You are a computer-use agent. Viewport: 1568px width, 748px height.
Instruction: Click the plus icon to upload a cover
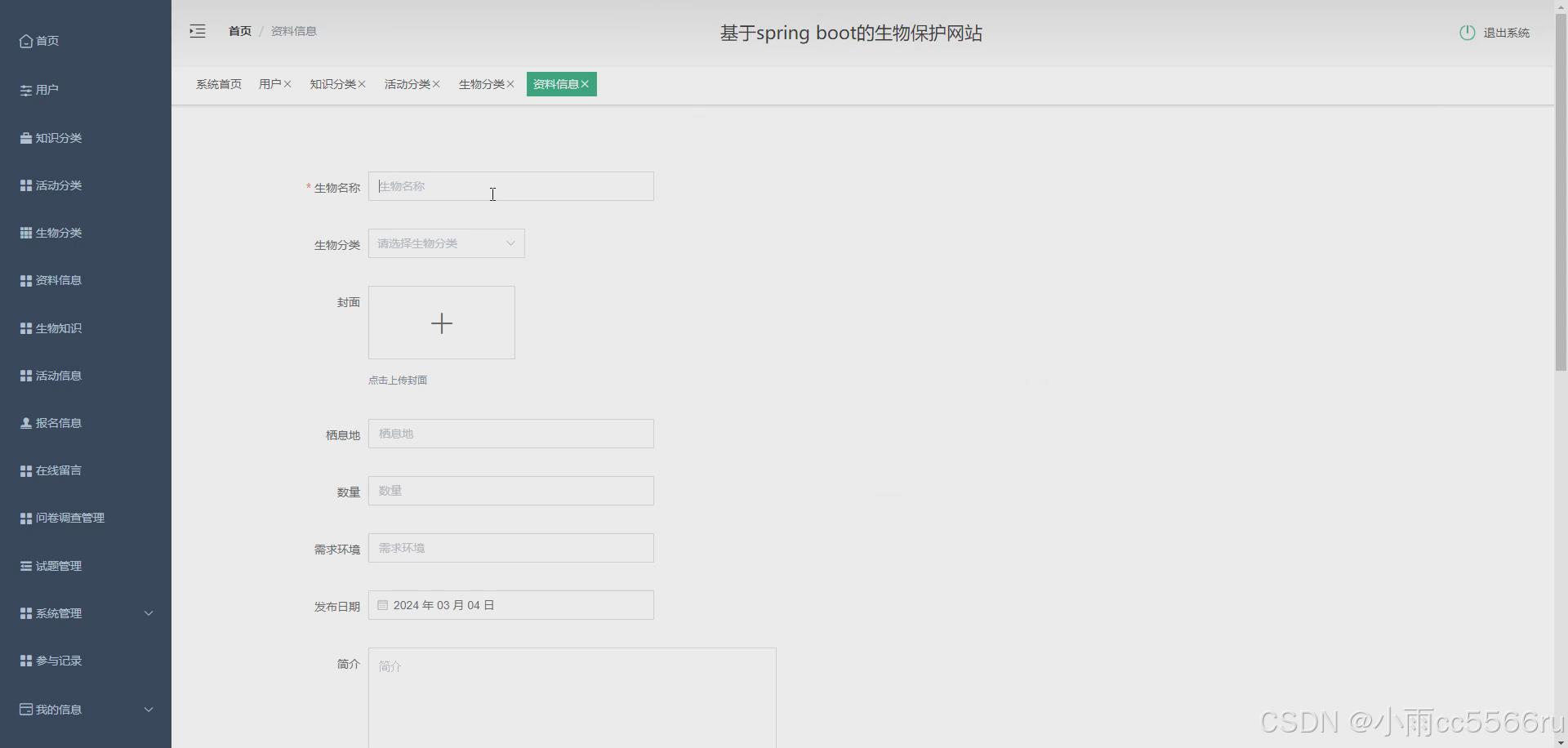442,323
